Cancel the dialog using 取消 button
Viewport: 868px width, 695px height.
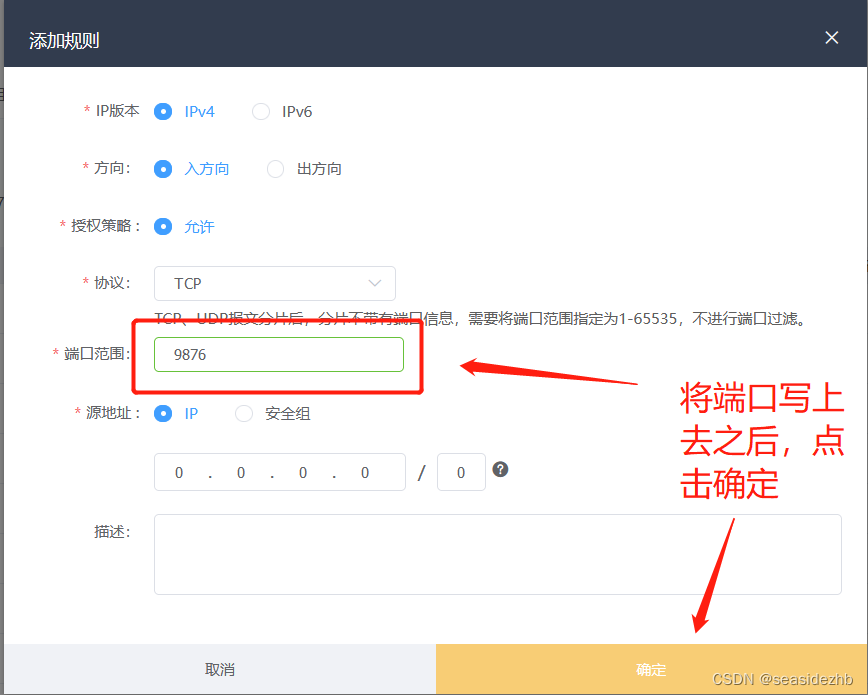pyautogui.click(x=219, y=670)
